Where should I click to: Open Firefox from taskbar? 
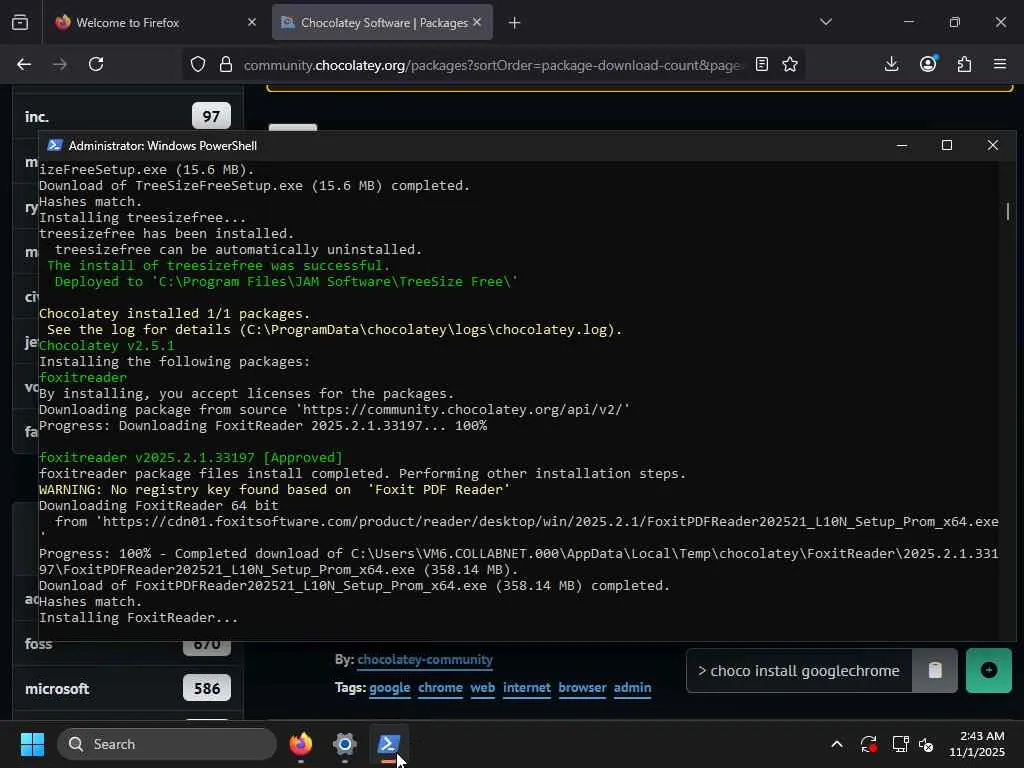[x=300, y=744]
